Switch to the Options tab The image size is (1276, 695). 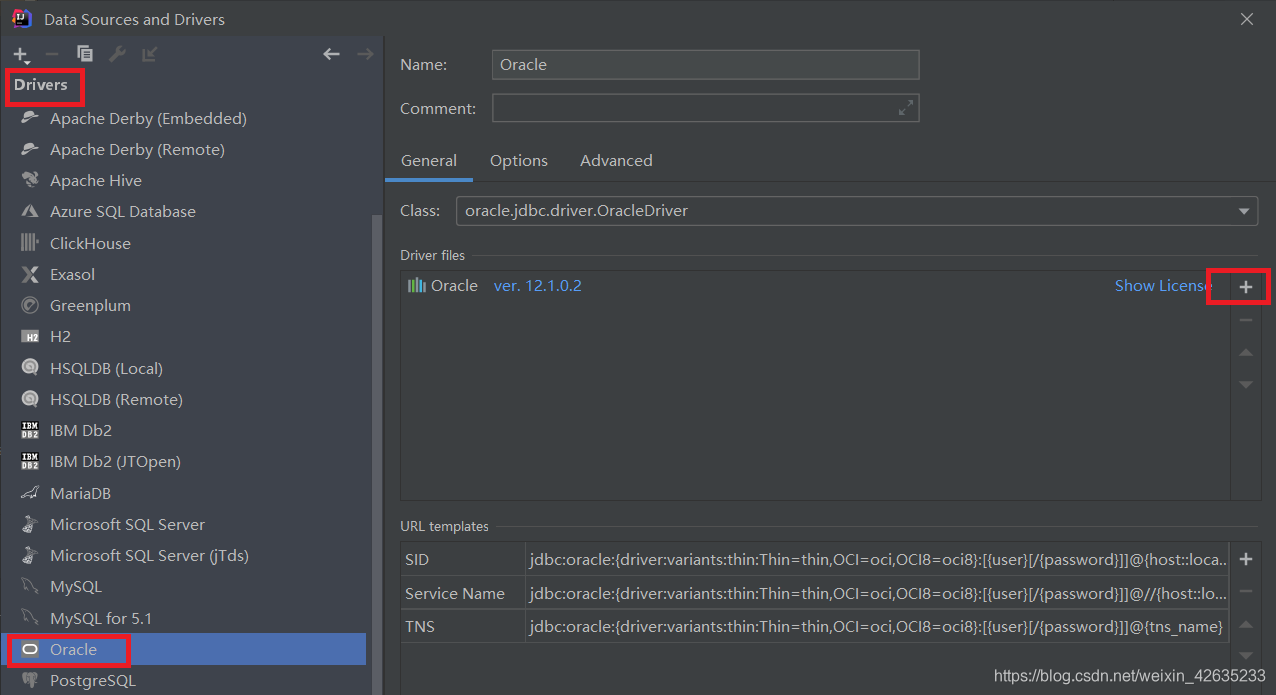(518, 160)
